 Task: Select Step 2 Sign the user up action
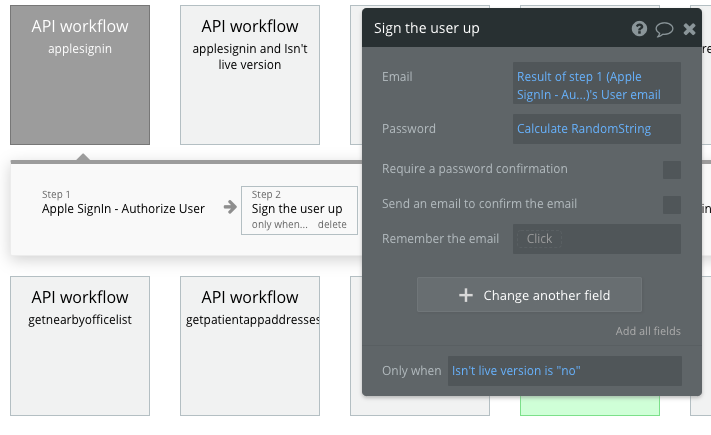(x=297, y=208)
